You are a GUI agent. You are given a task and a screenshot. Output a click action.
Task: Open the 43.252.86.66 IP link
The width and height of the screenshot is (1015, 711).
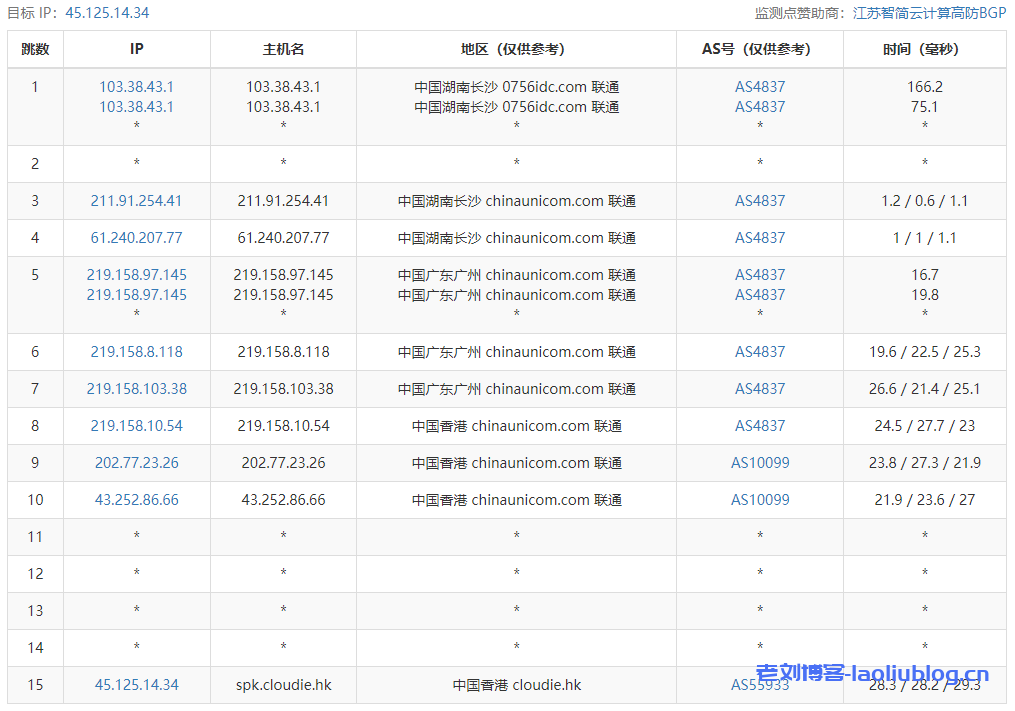[x=136, y=500]
